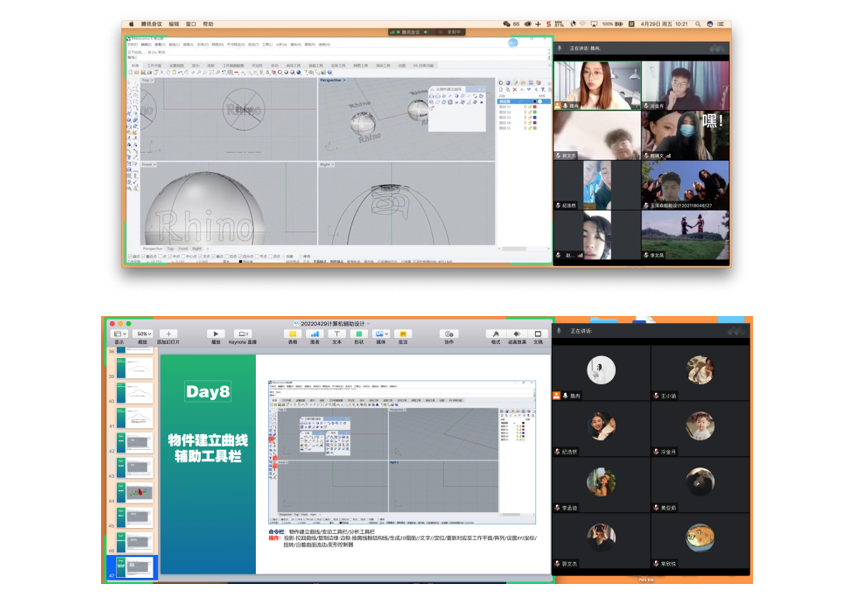Insert a table with 表格 icon

292,334
